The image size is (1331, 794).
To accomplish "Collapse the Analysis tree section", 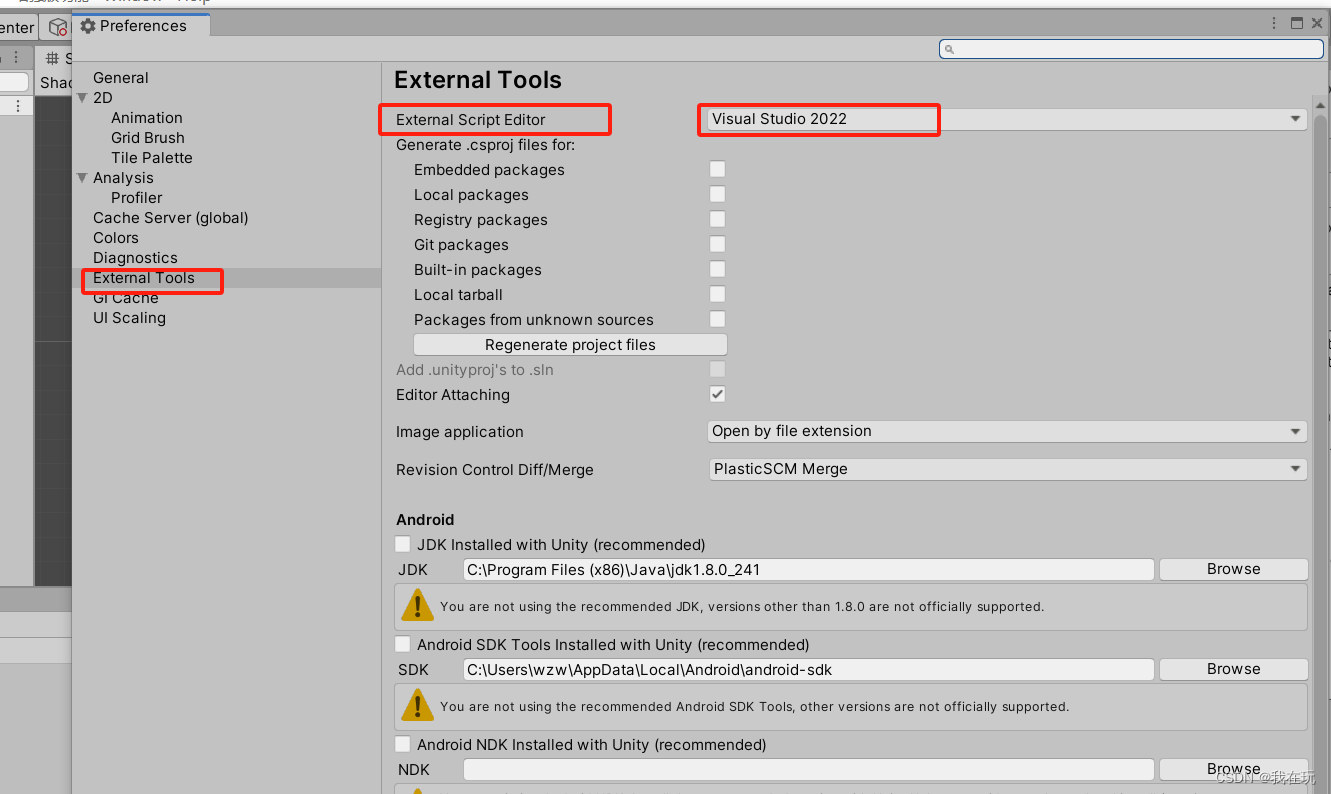I will pos(82,178).
